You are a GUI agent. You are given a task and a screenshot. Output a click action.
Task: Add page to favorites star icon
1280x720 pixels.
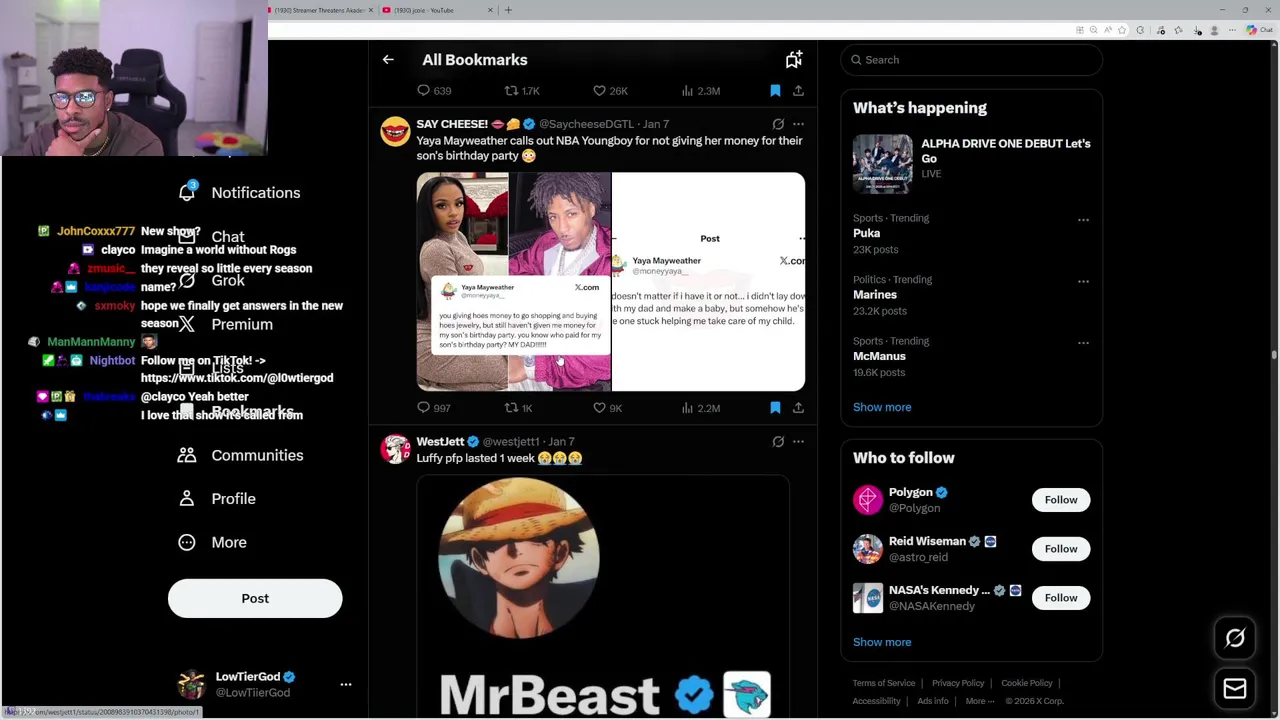(1124, 30)
